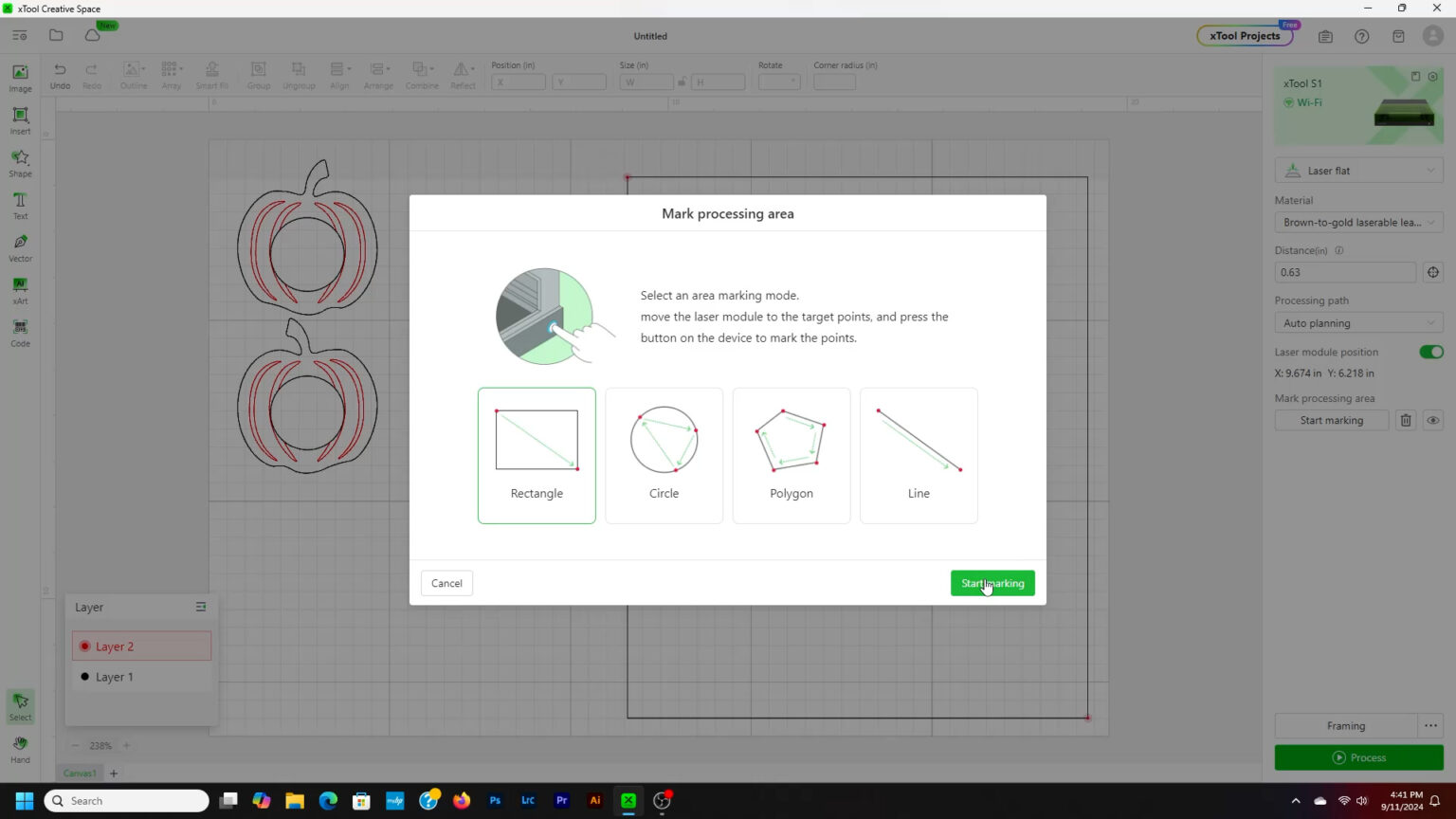Open the Shape tool
Viewport: 1456px width, 819px height.
click(20, 161)
